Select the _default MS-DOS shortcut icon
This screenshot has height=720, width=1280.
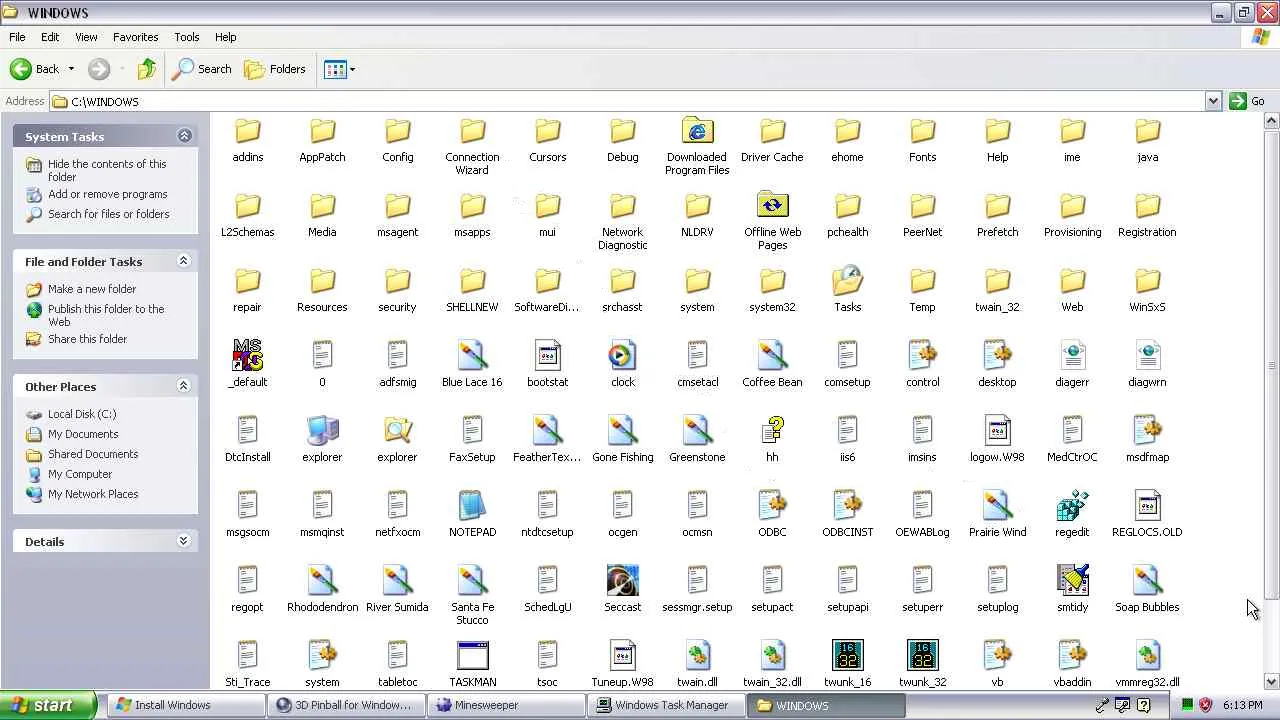(x=247, y=356)
